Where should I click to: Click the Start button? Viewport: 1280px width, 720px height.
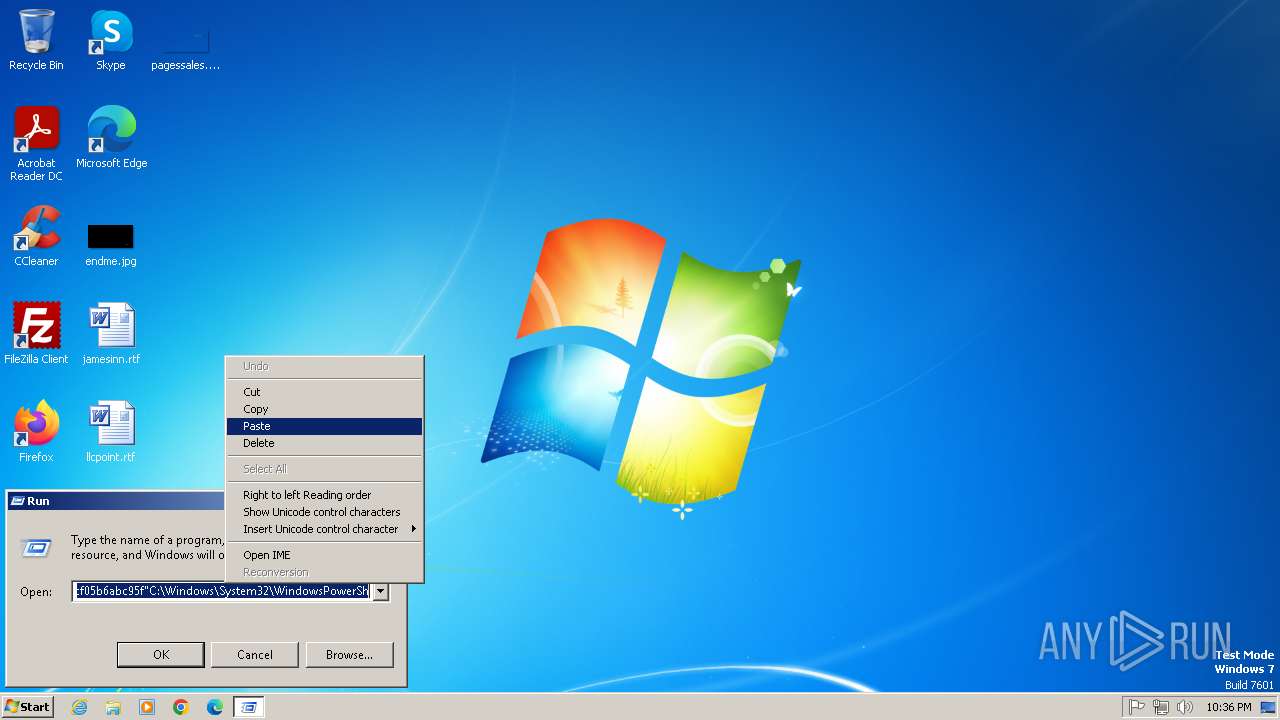(x=27, y=707)
